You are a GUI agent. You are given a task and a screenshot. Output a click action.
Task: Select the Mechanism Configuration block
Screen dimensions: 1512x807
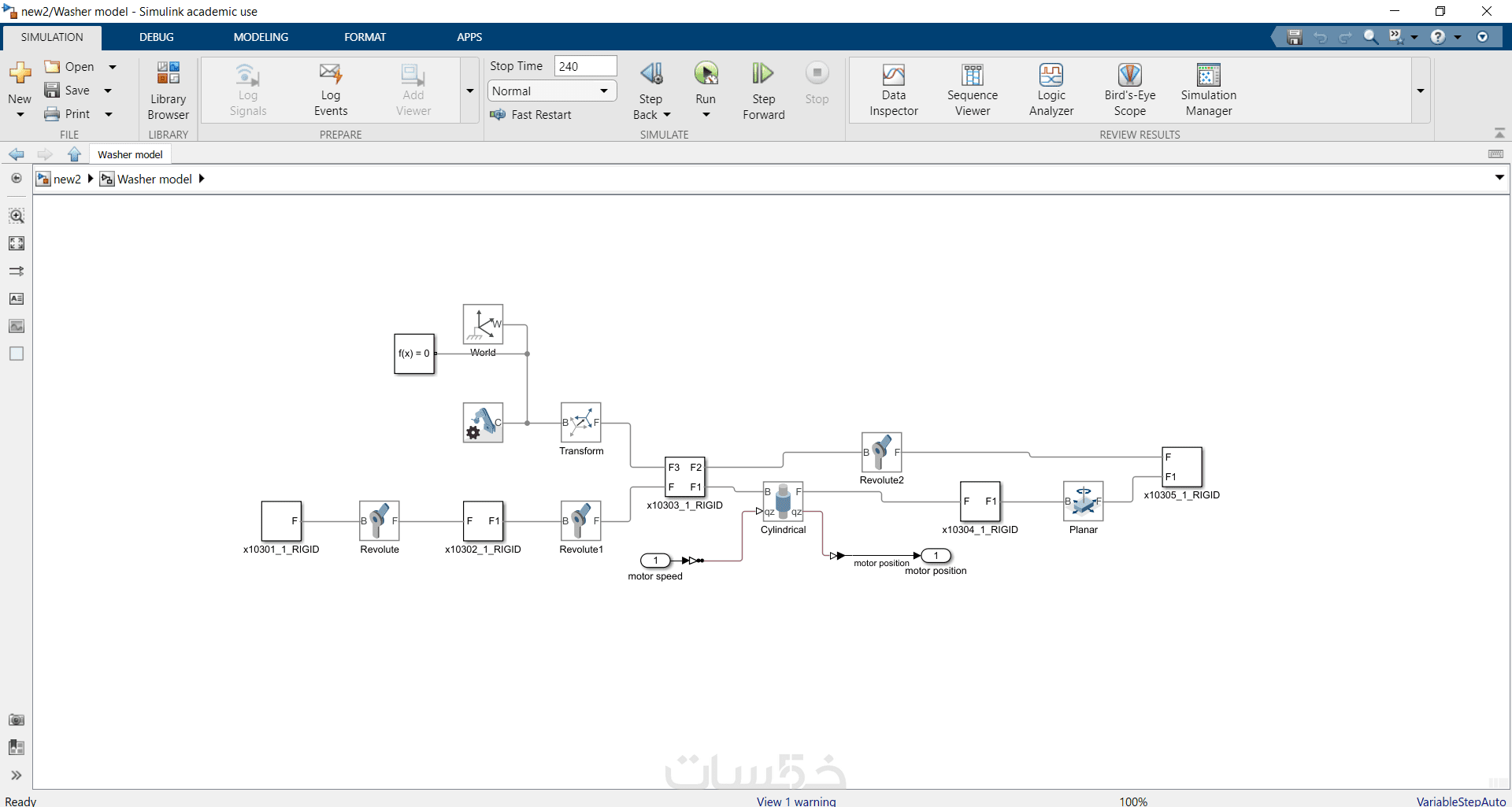pos(483,423)
